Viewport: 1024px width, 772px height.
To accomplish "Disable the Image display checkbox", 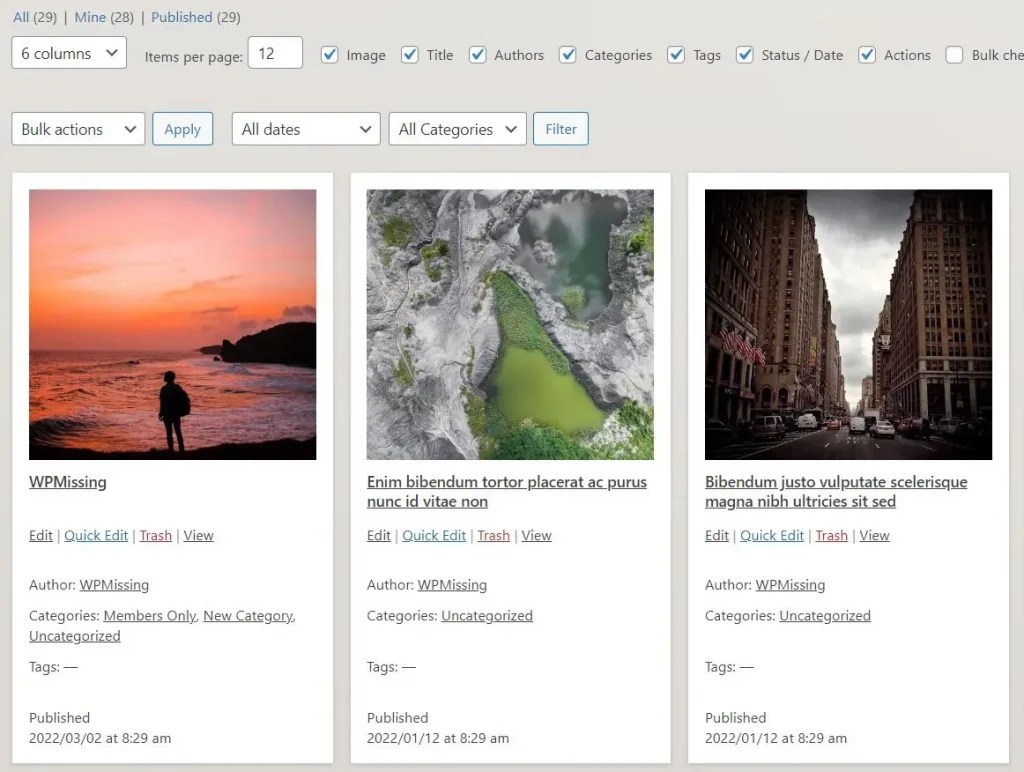I will point(330,55).
